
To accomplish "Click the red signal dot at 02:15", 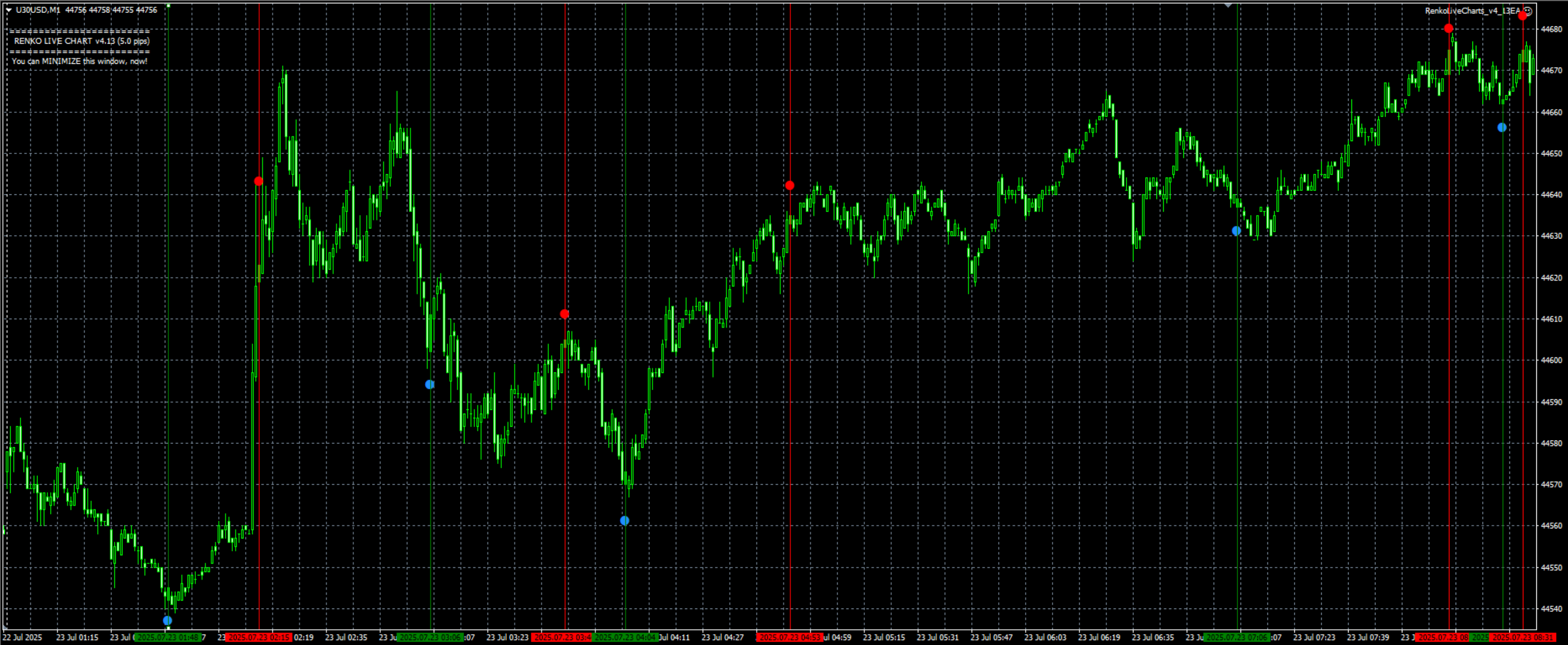I will [259, 181].
